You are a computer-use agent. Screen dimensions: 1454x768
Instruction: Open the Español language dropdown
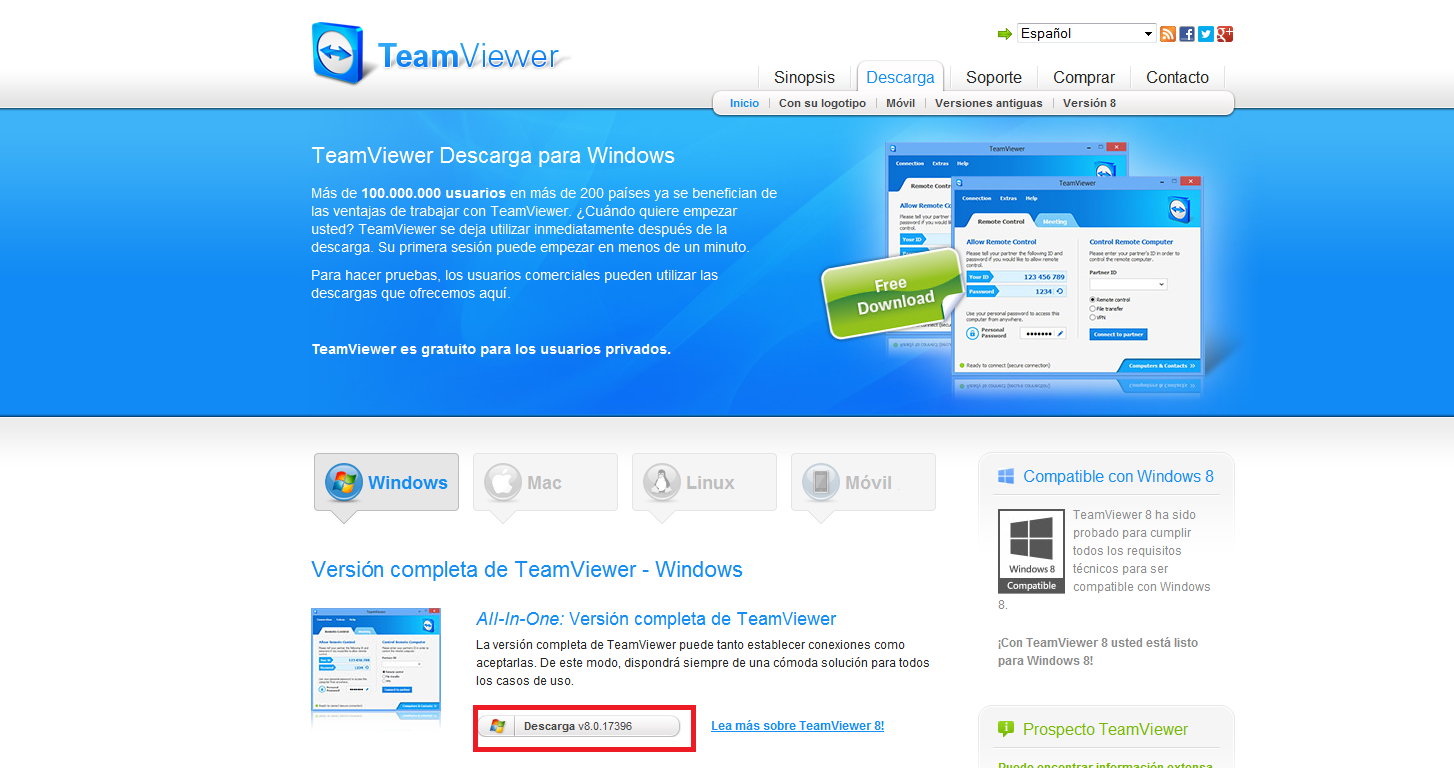pyautogui.click(x=1086, y=33)
